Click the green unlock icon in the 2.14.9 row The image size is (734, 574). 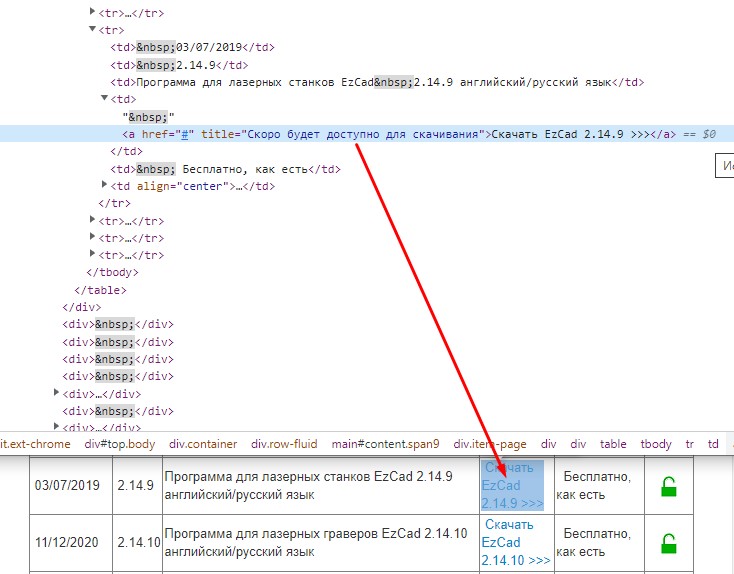pos(668,487)
